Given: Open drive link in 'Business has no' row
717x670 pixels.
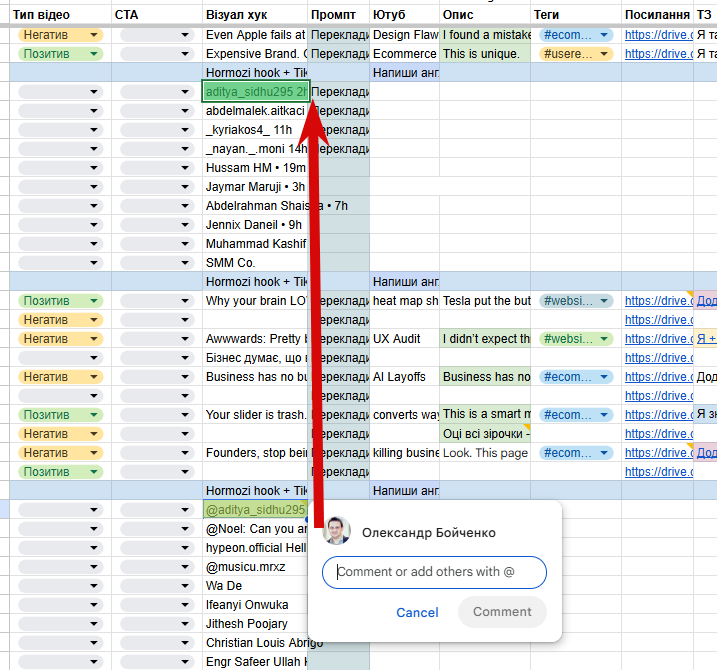Looking at the screenshot, I should [658, 377].
